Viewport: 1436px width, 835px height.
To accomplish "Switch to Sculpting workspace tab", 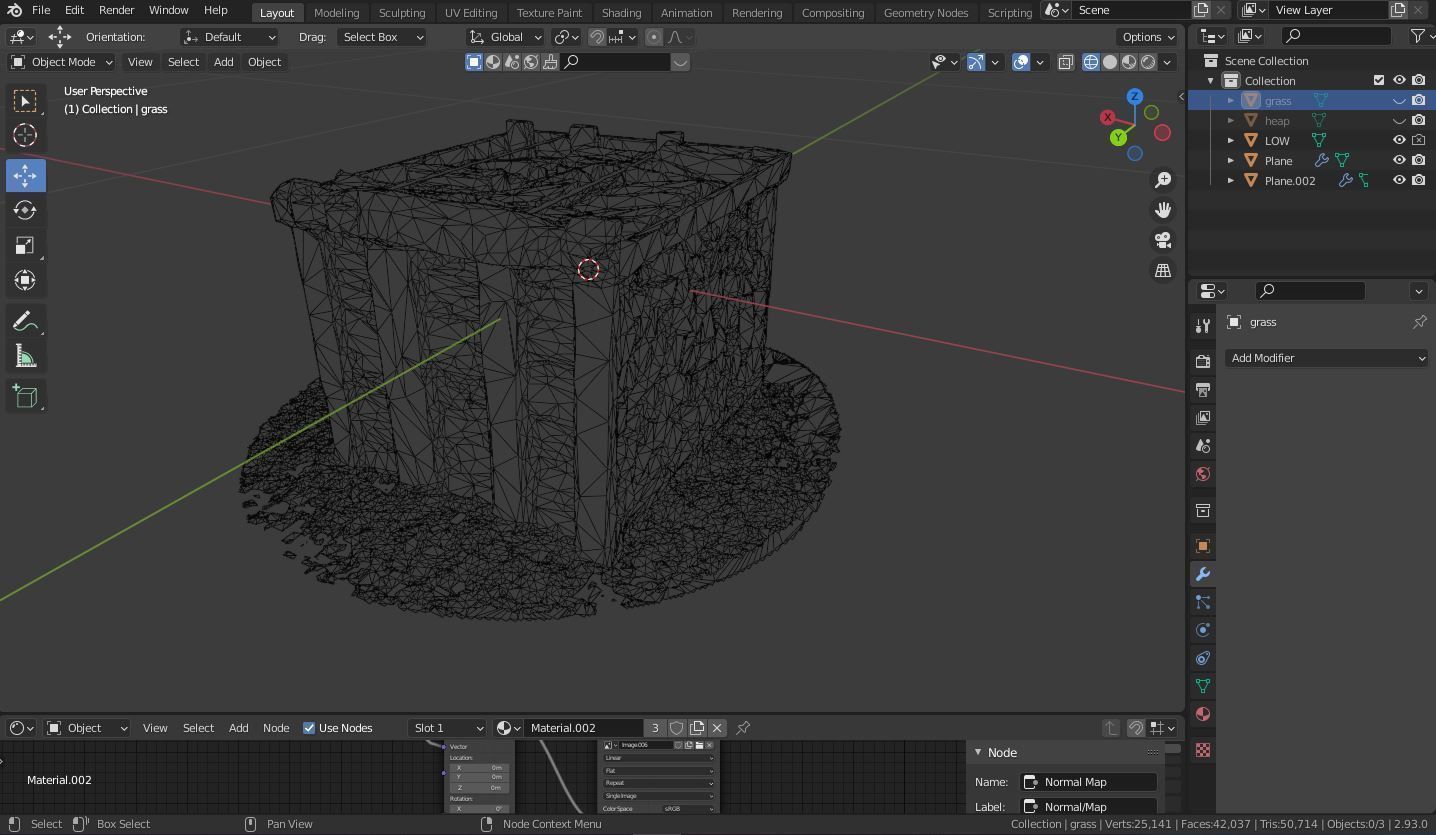I will 402,12.
